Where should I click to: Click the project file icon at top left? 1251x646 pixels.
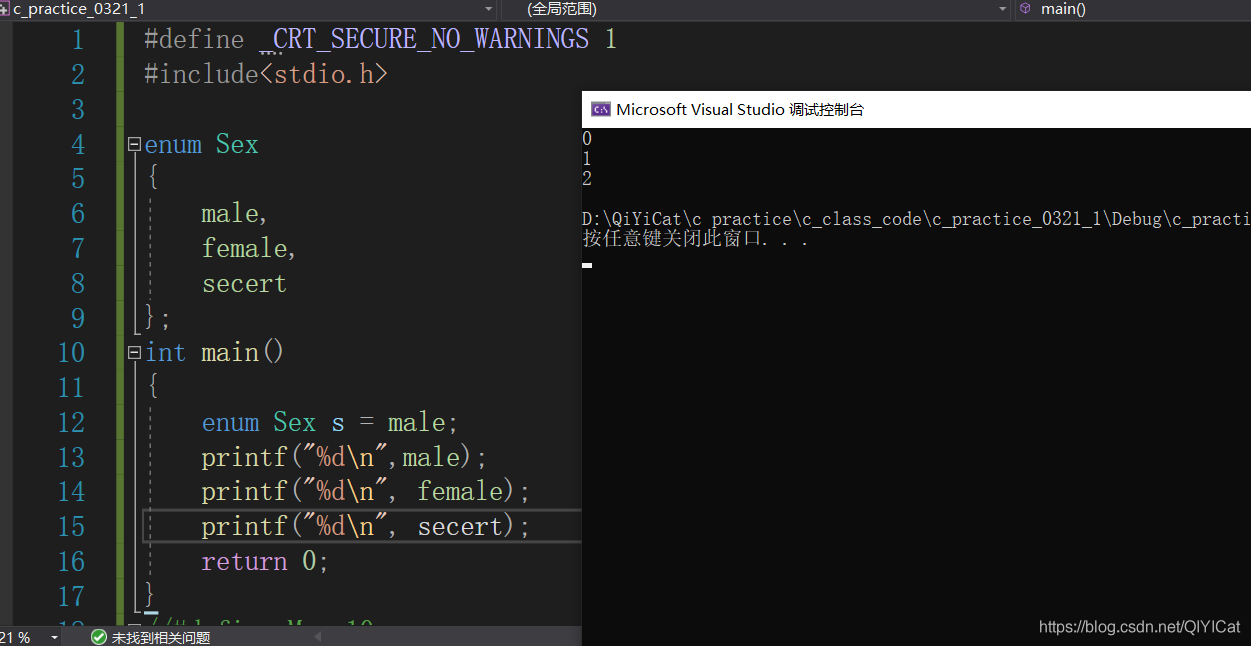click(5, 9)
